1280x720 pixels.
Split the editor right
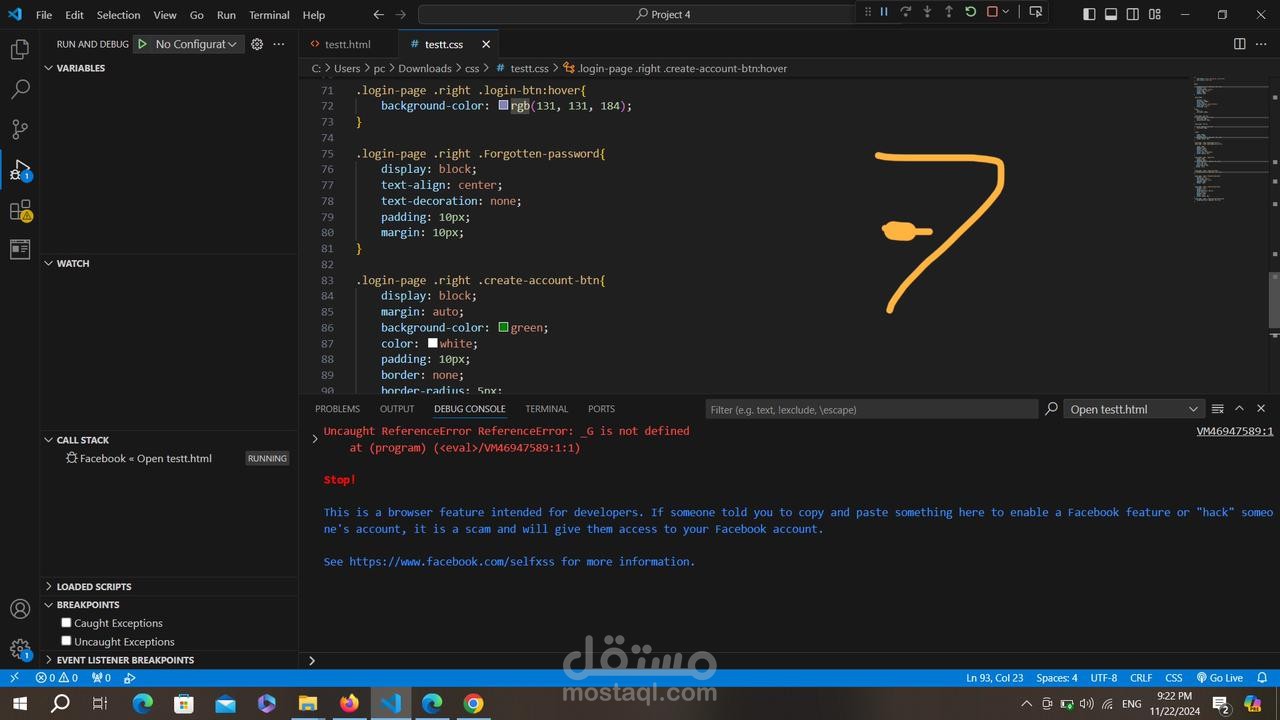pos(1239,44)
